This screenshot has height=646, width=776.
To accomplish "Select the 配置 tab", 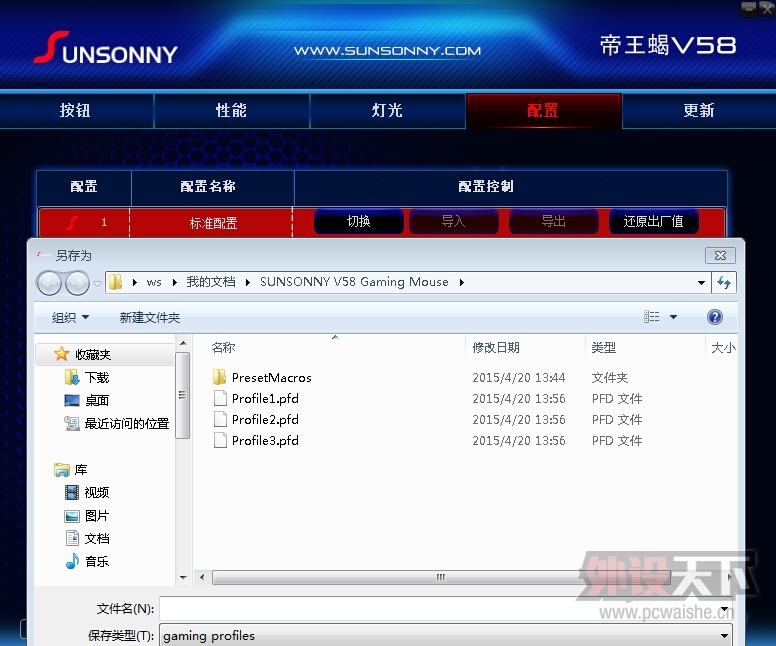I will point(543,111).
